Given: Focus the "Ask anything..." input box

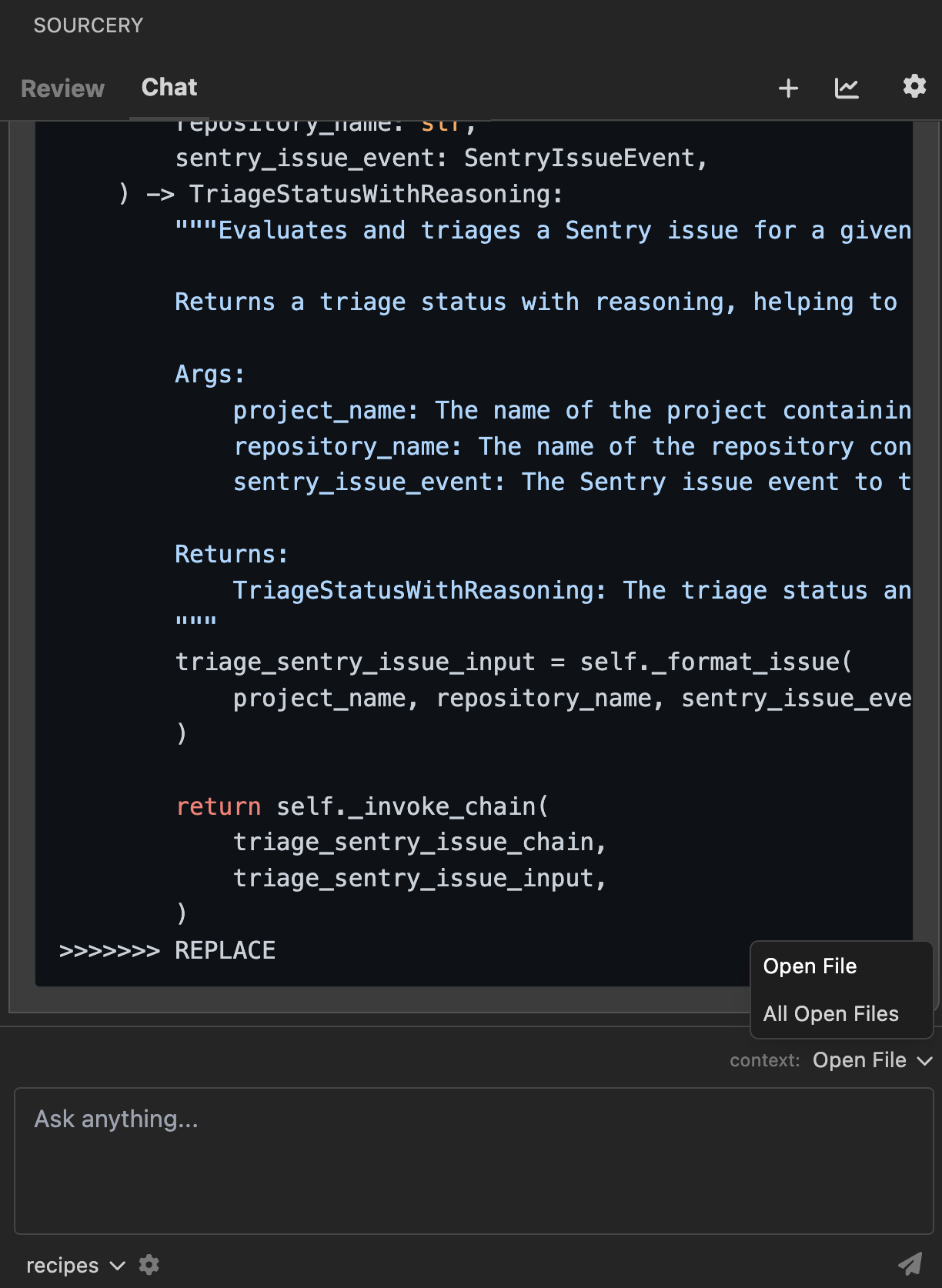Looking at the screenshot, I should point(473,1160).
